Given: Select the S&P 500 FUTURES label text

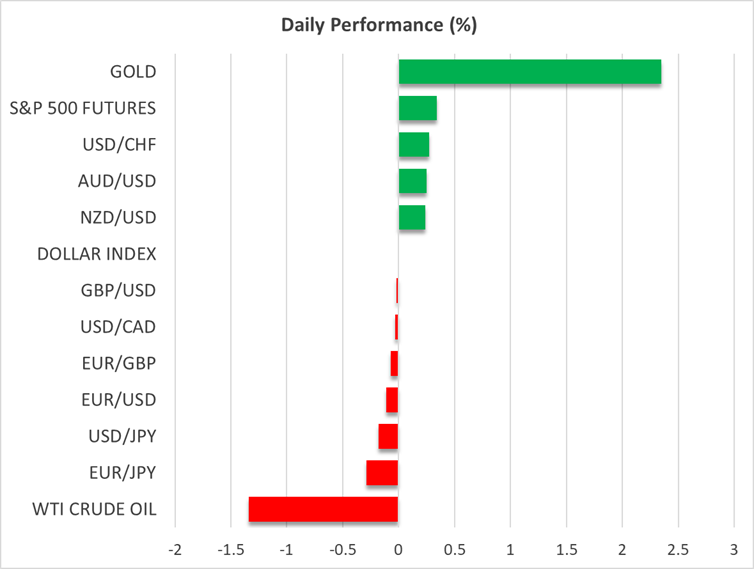Looking at the screenshot, I should (x=95, y=108).
